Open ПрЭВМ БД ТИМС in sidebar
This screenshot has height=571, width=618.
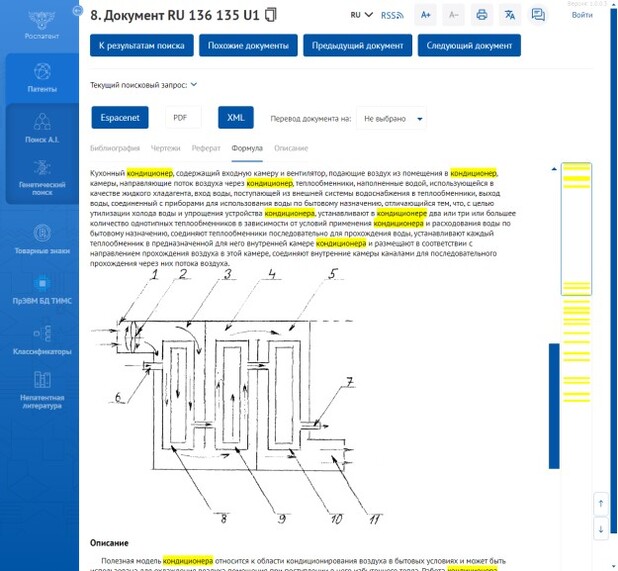(42, 290)
